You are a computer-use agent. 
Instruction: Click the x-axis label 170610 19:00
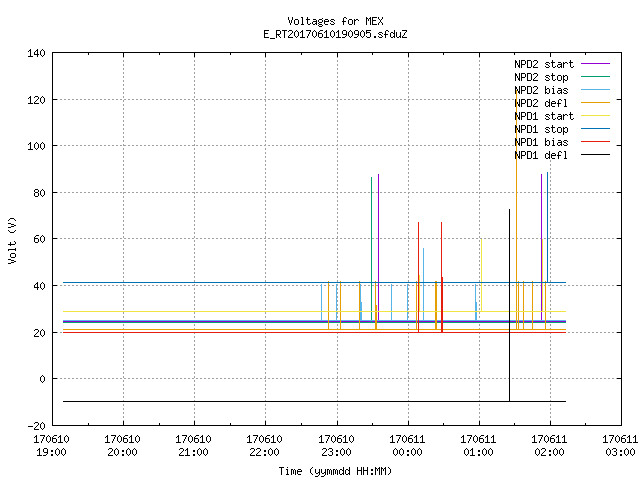[51, 446]
